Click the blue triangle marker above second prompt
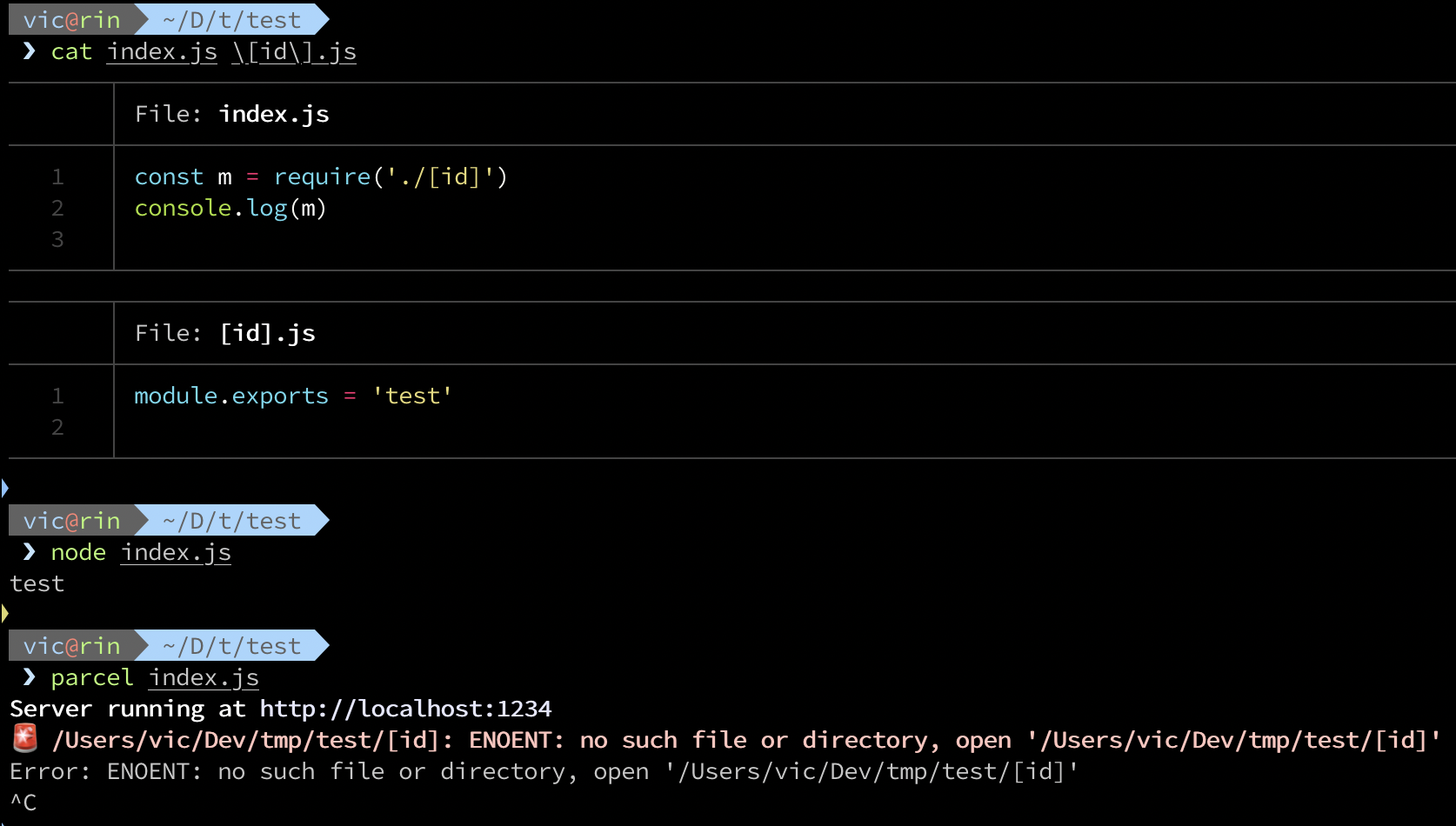The image size is (1456, 826). pos(4,488)
